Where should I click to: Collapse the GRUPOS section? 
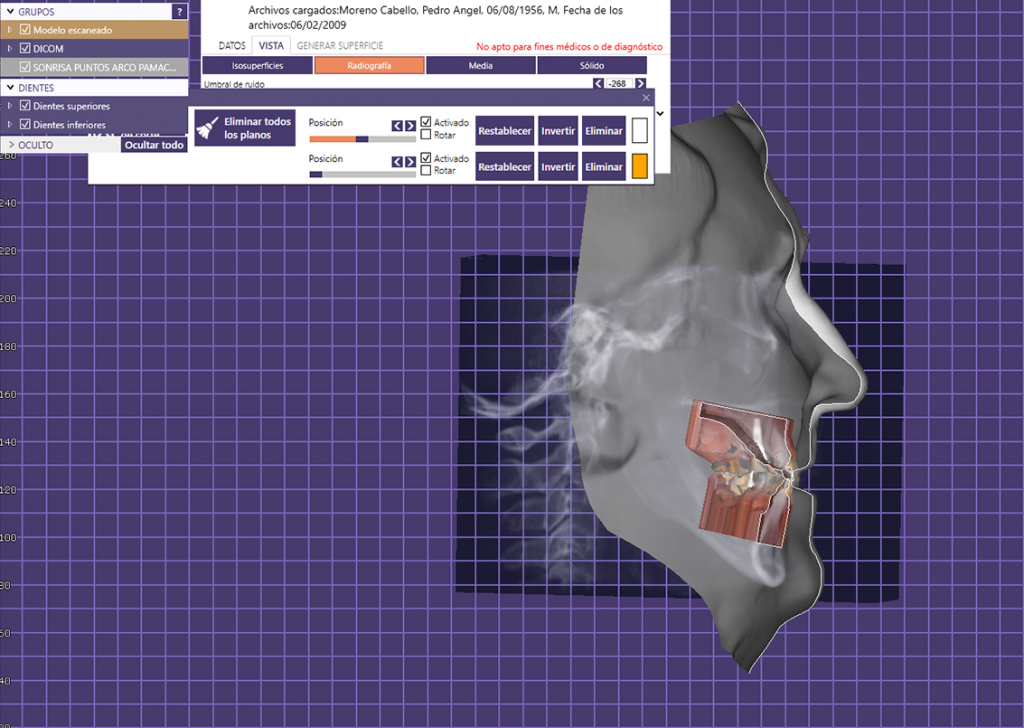tap(10, 12)
